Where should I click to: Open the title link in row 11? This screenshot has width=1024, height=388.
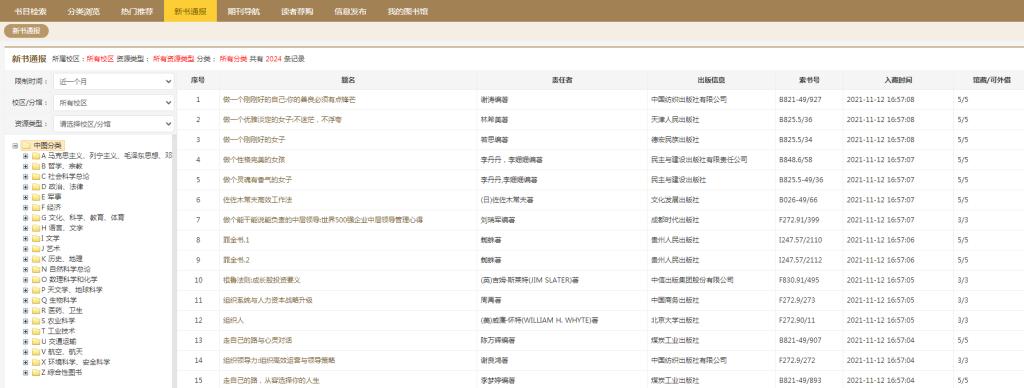pyautogui.click(x=268, y=300)
